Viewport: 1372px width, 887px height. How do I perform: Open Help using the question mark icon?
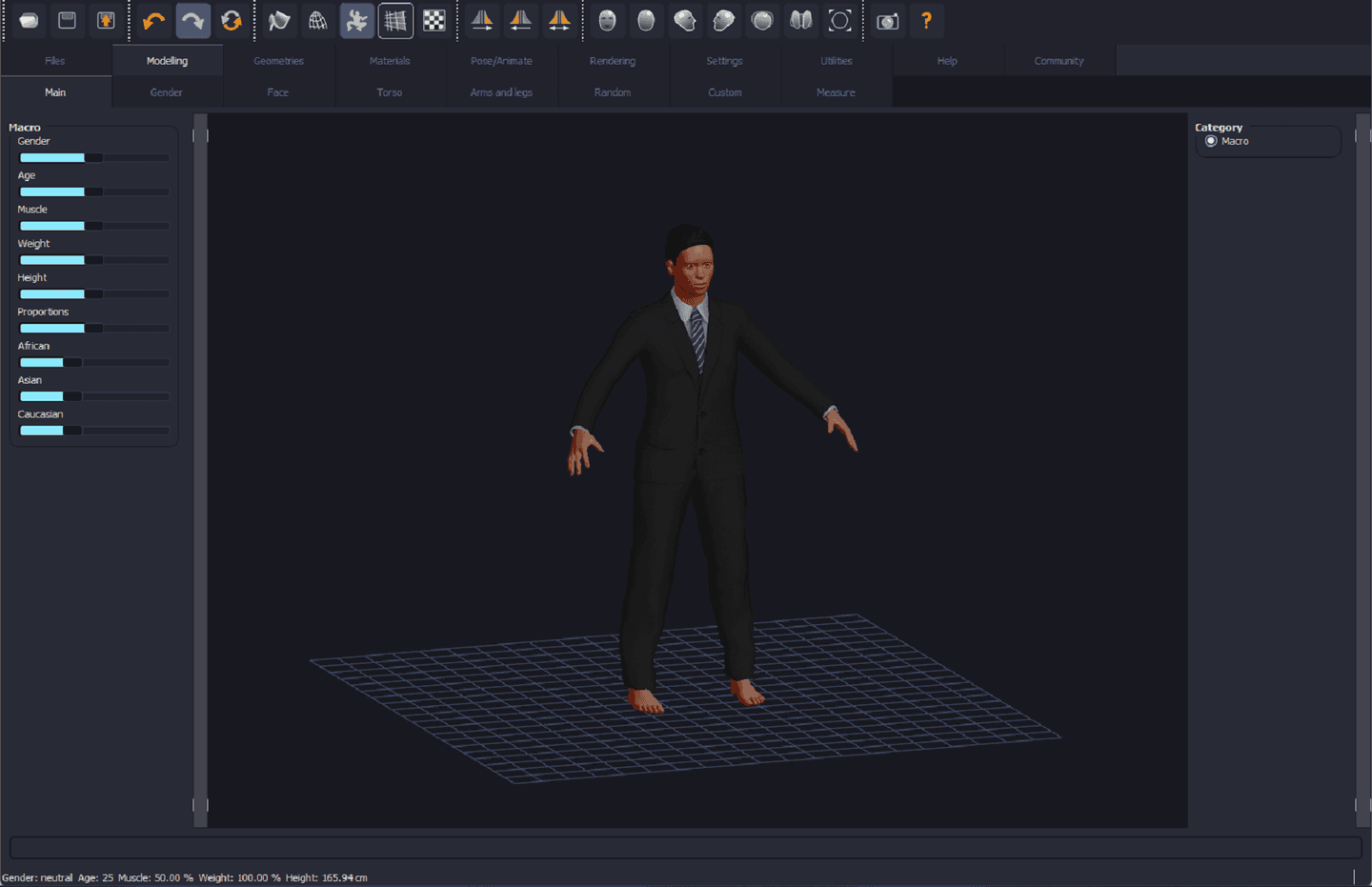[927, 20]
